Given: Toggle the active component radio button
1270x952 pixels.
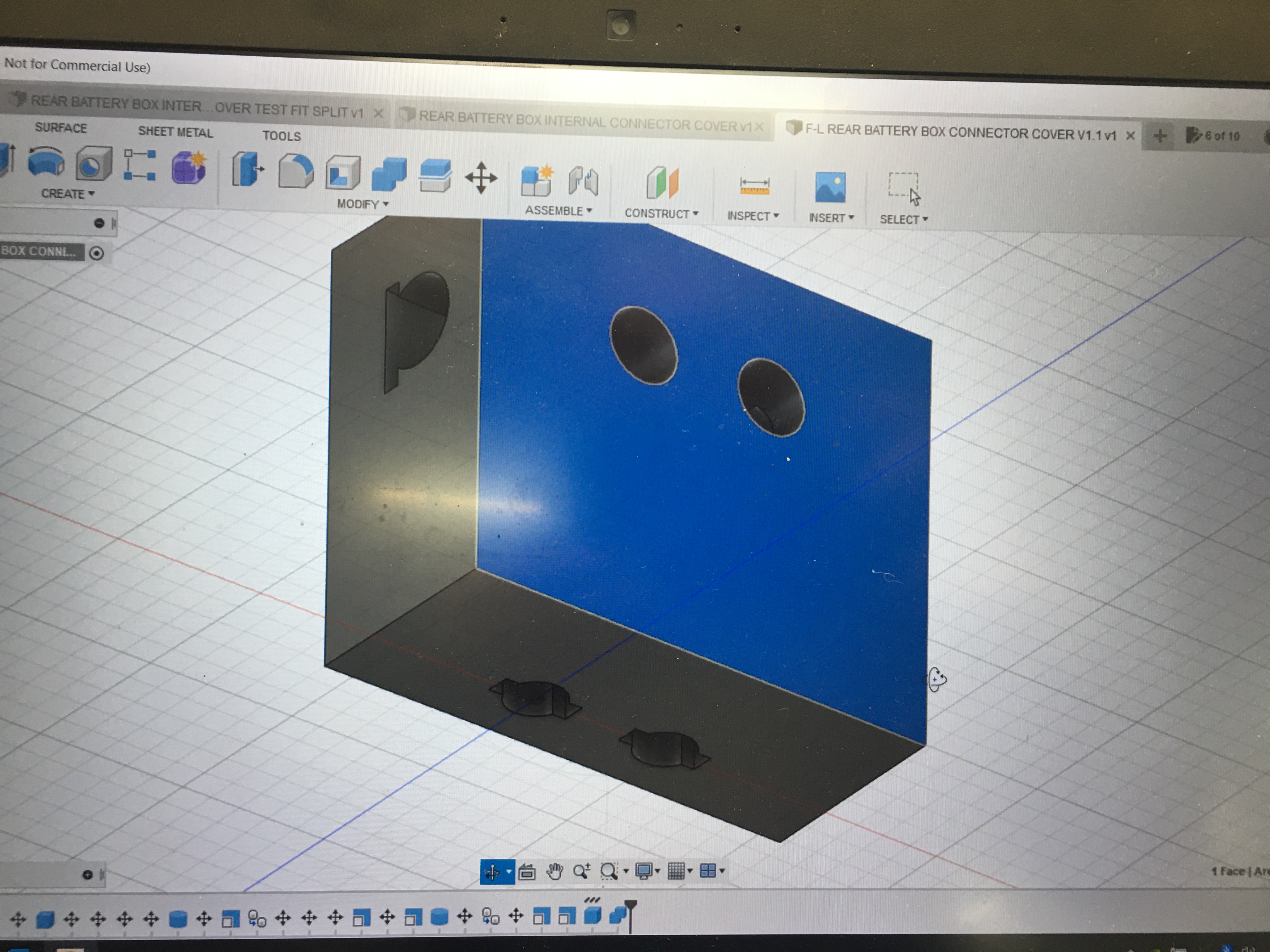Looking at the screenshot, I should 96,253.
